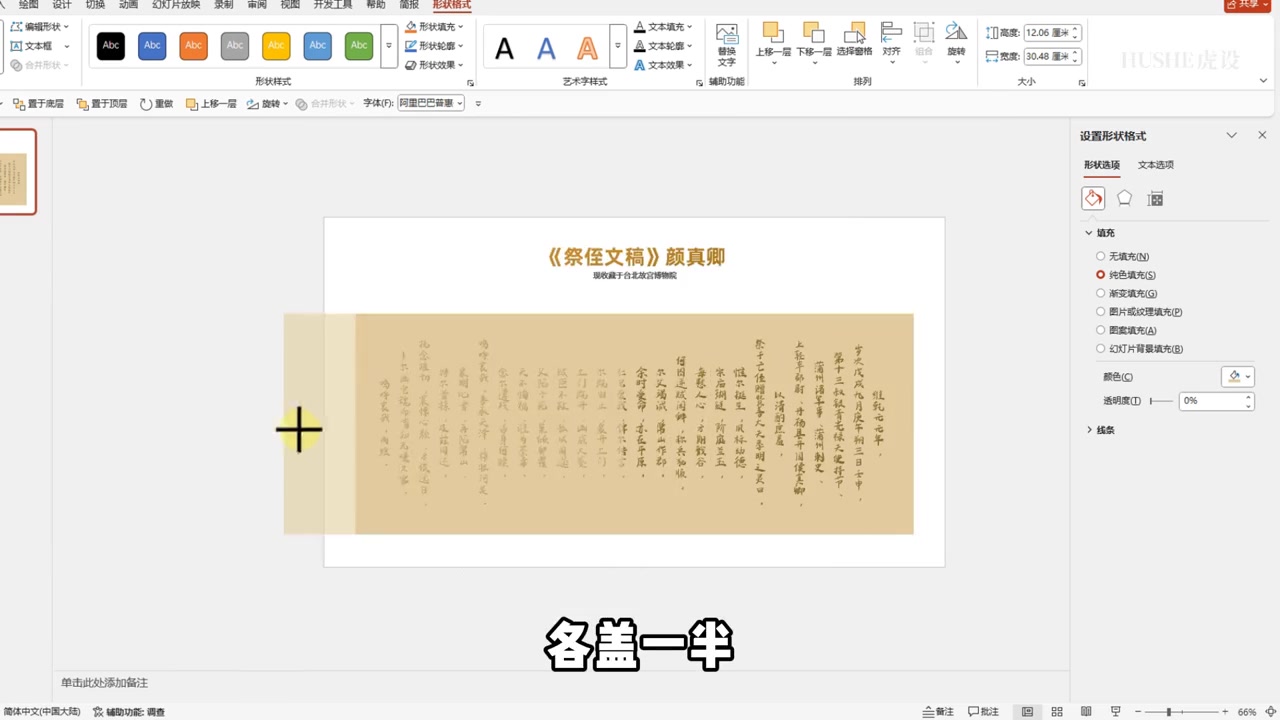Screen dimensions: 1280x720
Task: Click the zoom slider in status bar
Action: 1184,712
